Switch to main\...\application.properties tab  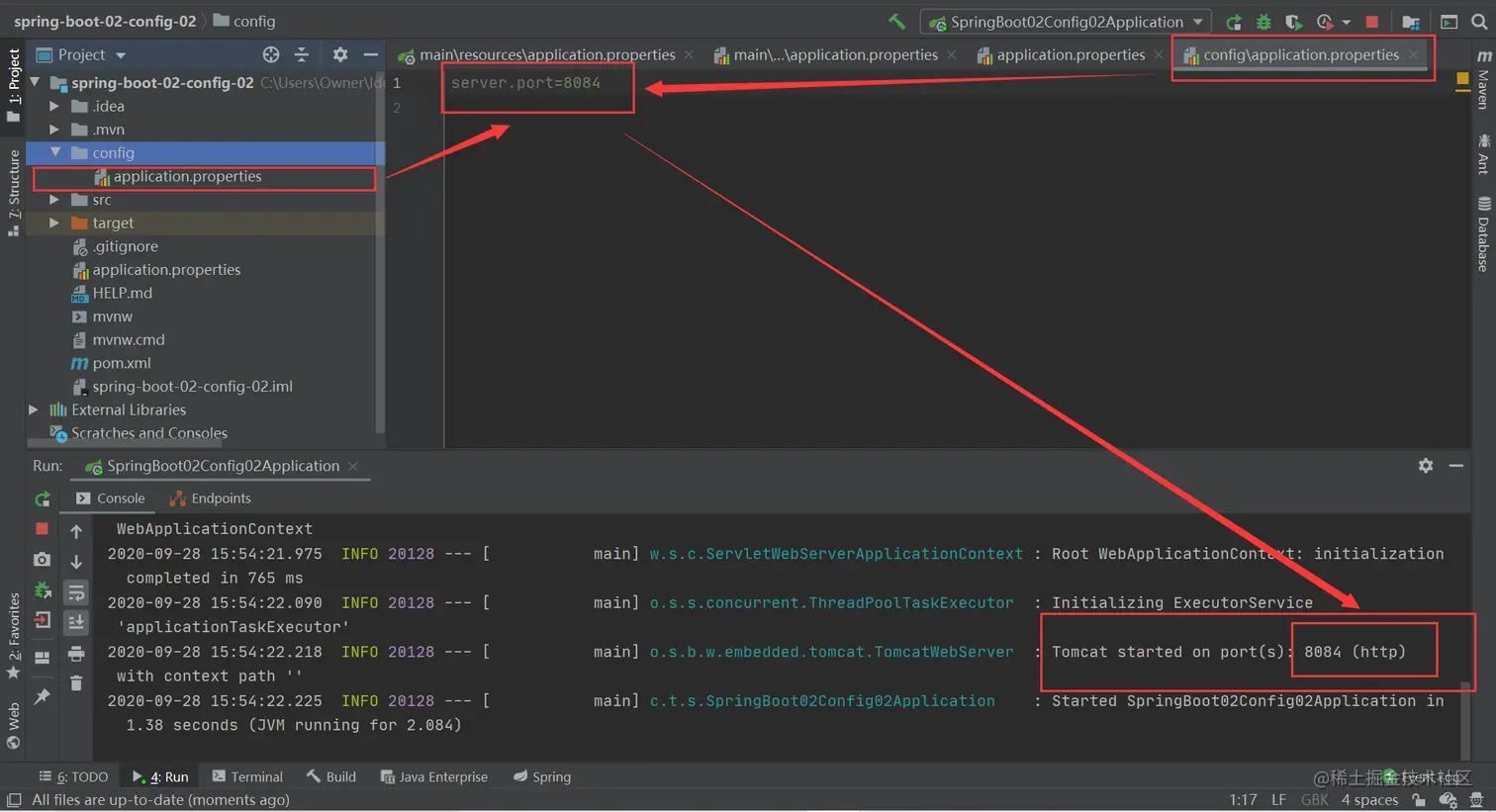tap(834, 54)
